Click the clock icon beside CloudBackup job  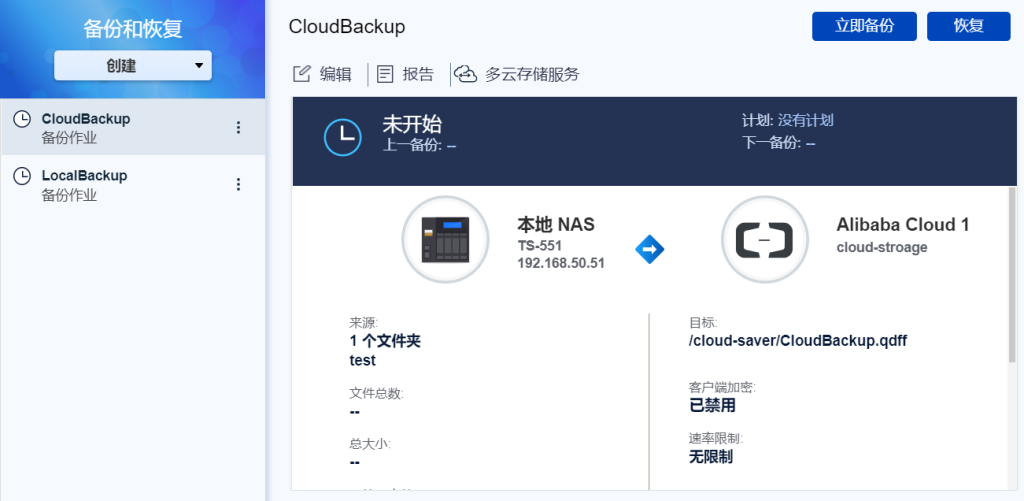pos(22,120)
